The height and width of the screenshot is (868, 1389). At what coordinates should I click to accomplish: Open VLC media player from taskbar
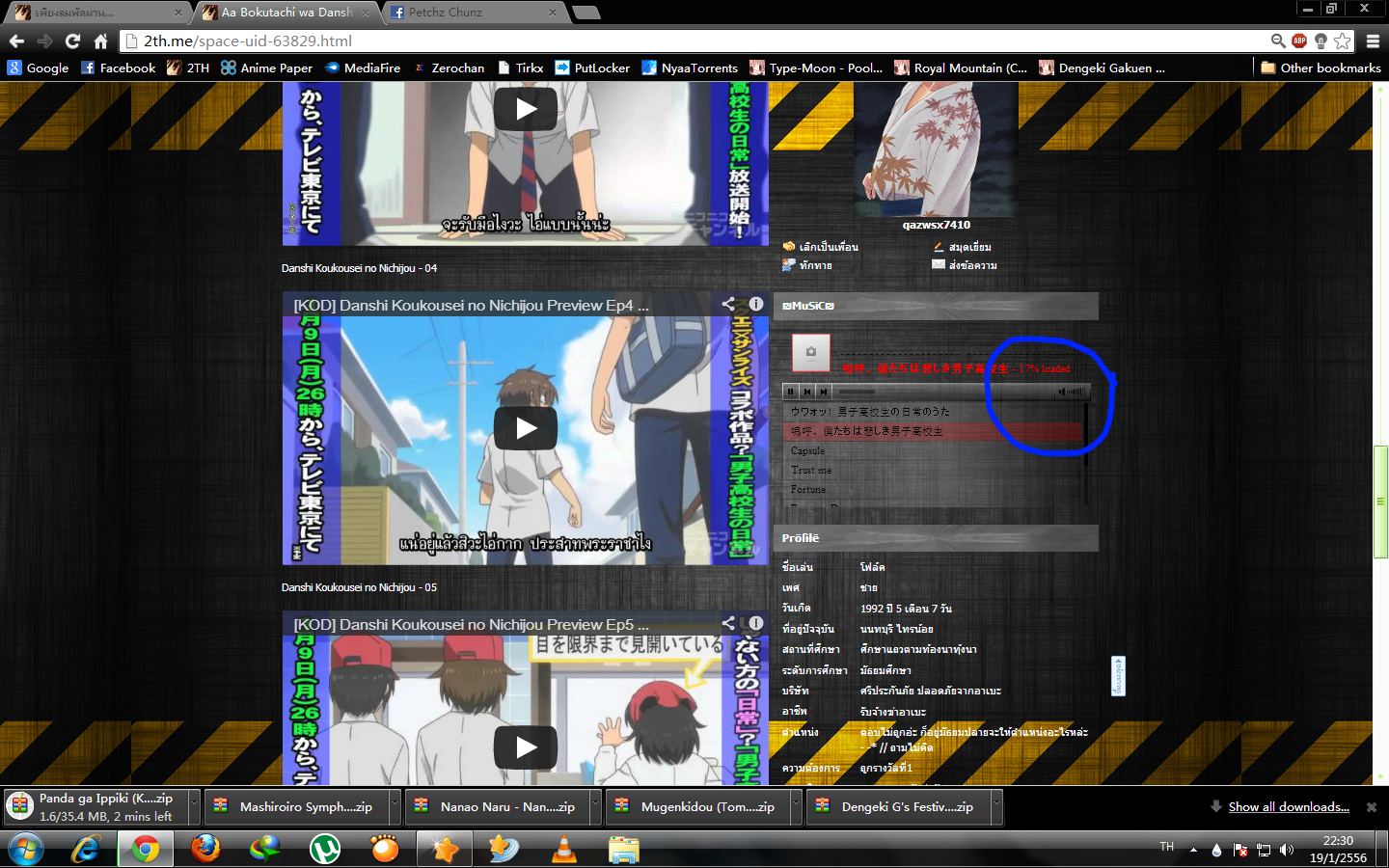563,849
